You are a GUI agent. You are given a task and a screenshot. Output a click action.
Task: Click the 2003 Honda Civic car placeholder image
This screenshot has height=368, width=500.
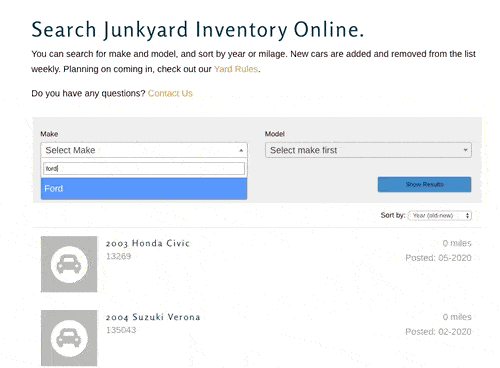(x=69, y=264)
